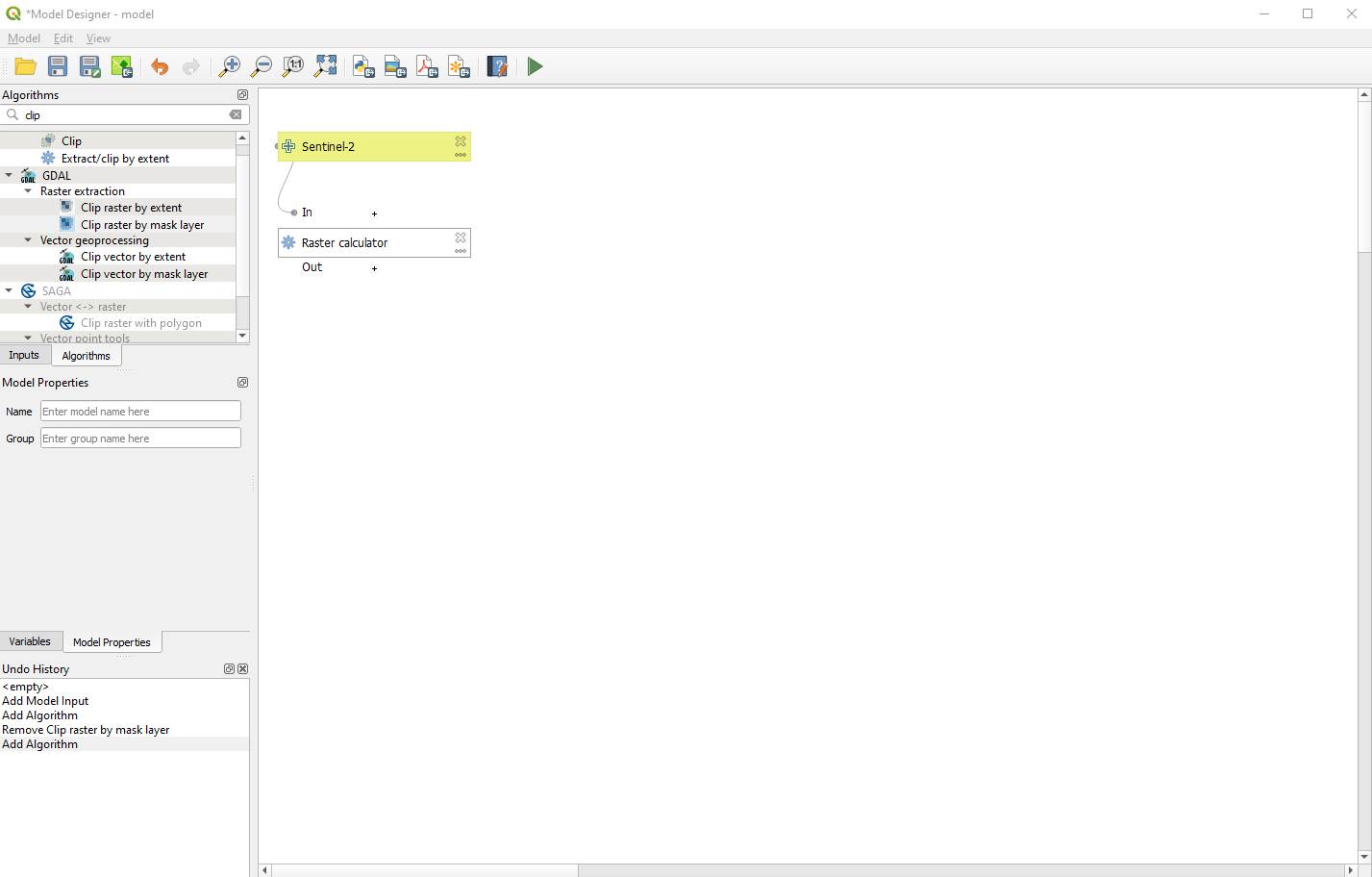This screenshot has height=877, width=1372.
Task: Save model as new file
Action: (89, 66)
